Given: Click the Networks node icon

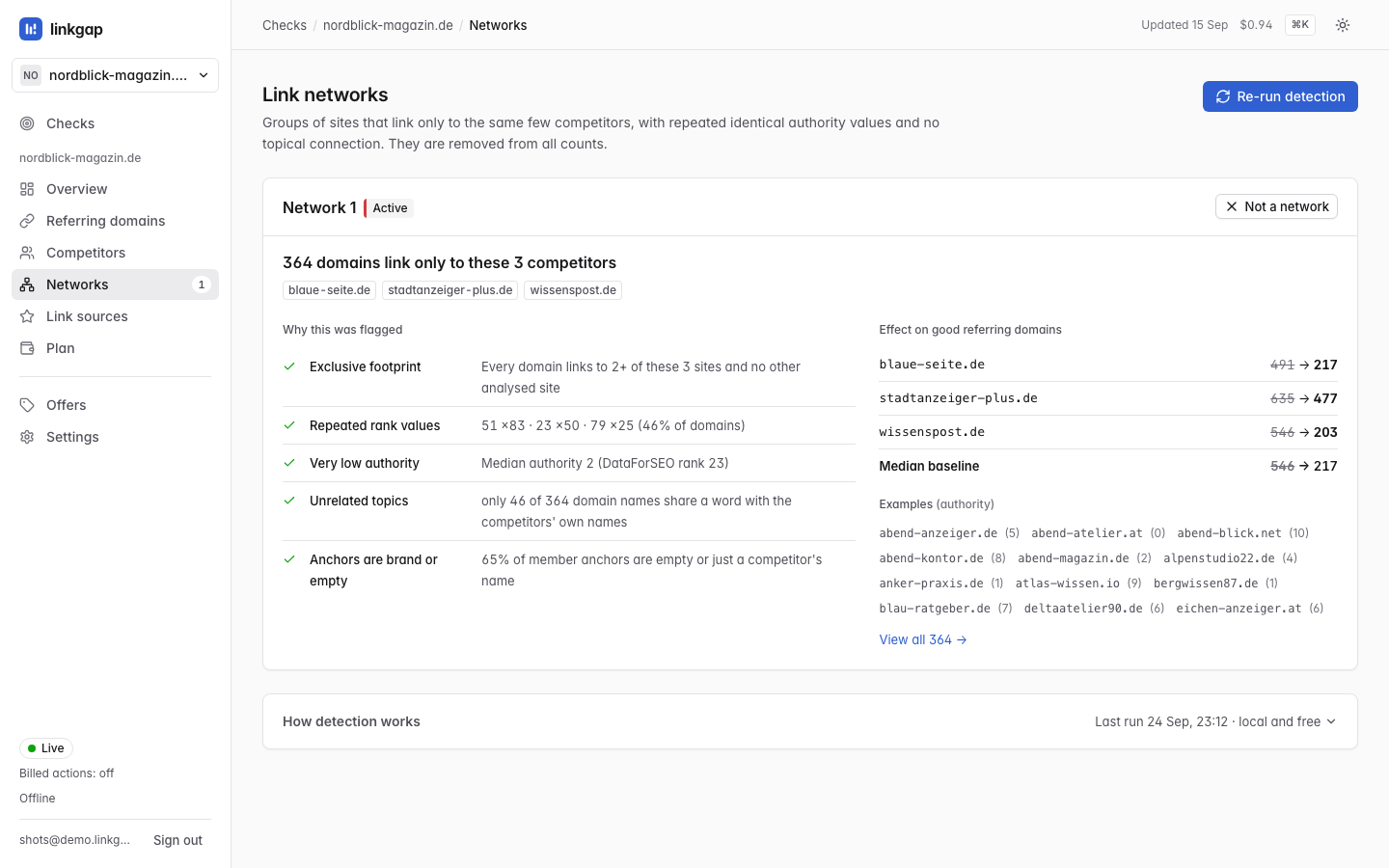Looking at the screenshot, I should (x=27, y=285).
